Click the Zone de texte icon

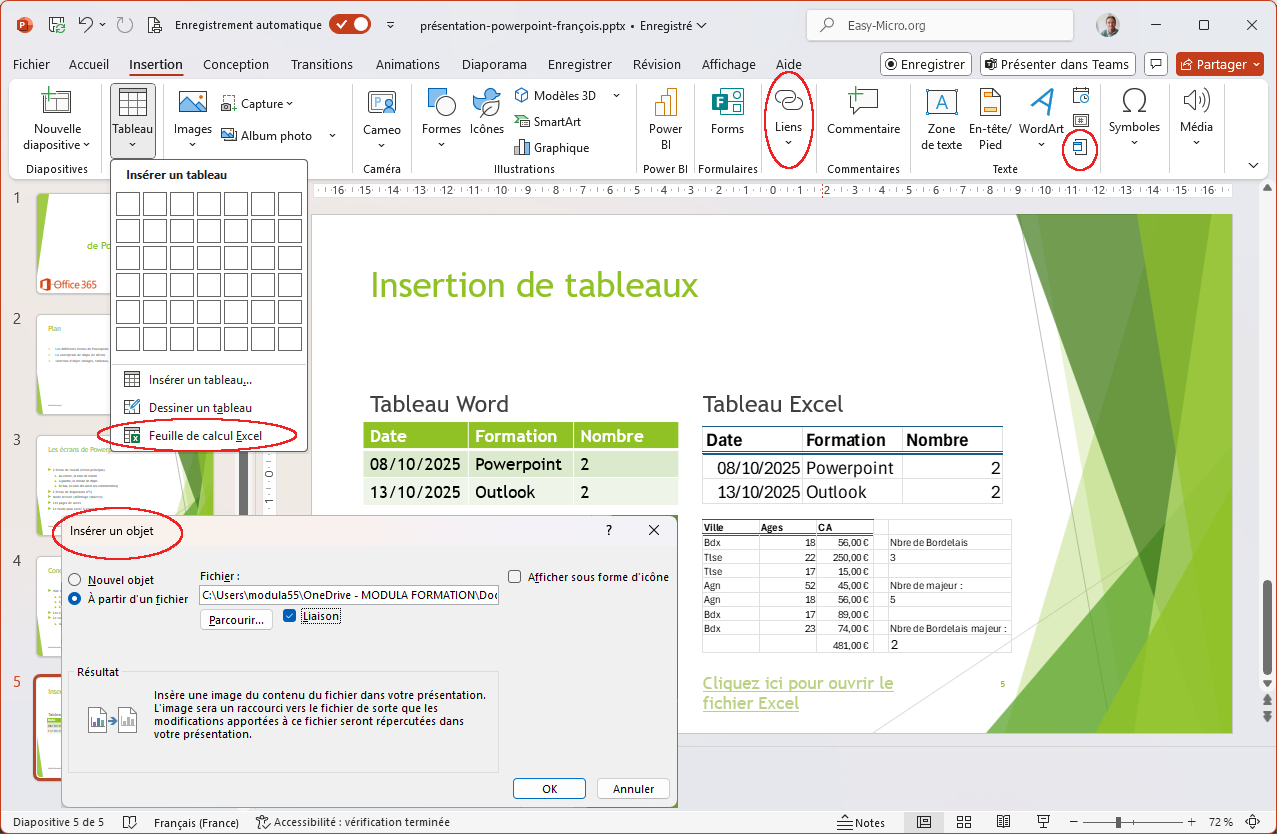tap(941, 103)
